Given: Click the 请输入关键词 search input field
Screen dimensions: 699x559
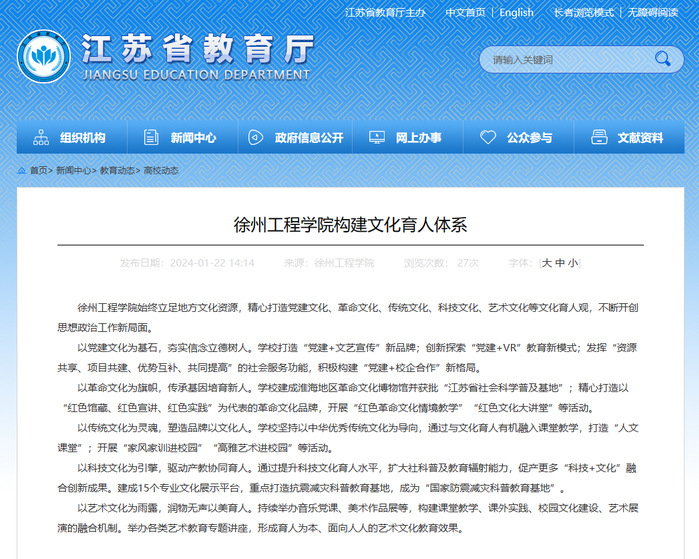Looking at the screenshot, I should (x=565, y=60).
